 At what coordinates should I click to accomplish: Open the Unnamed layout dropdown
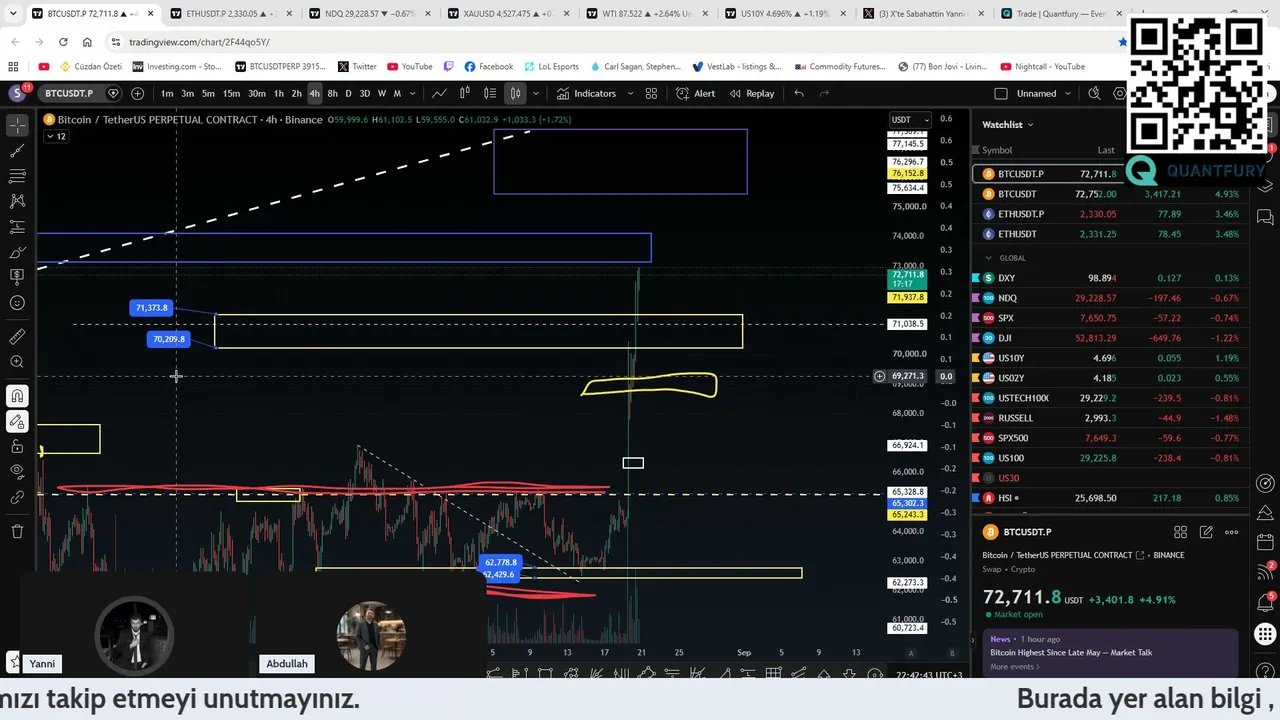point(1067,93)
